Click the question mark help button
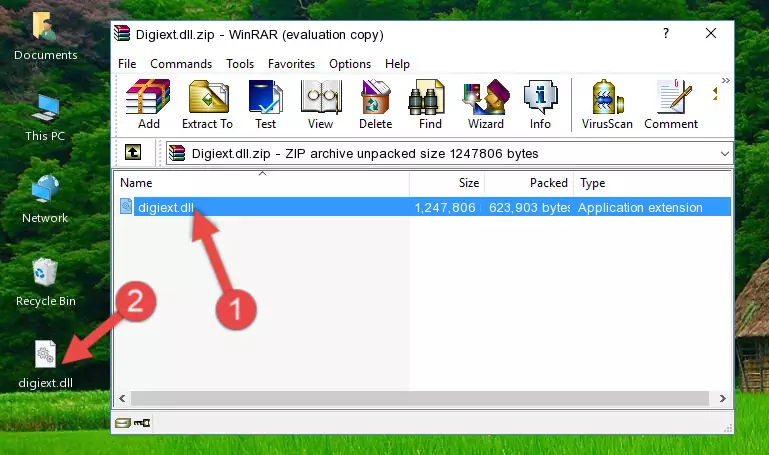Screen dimensions: 769x455 click(x=666, y=33)
